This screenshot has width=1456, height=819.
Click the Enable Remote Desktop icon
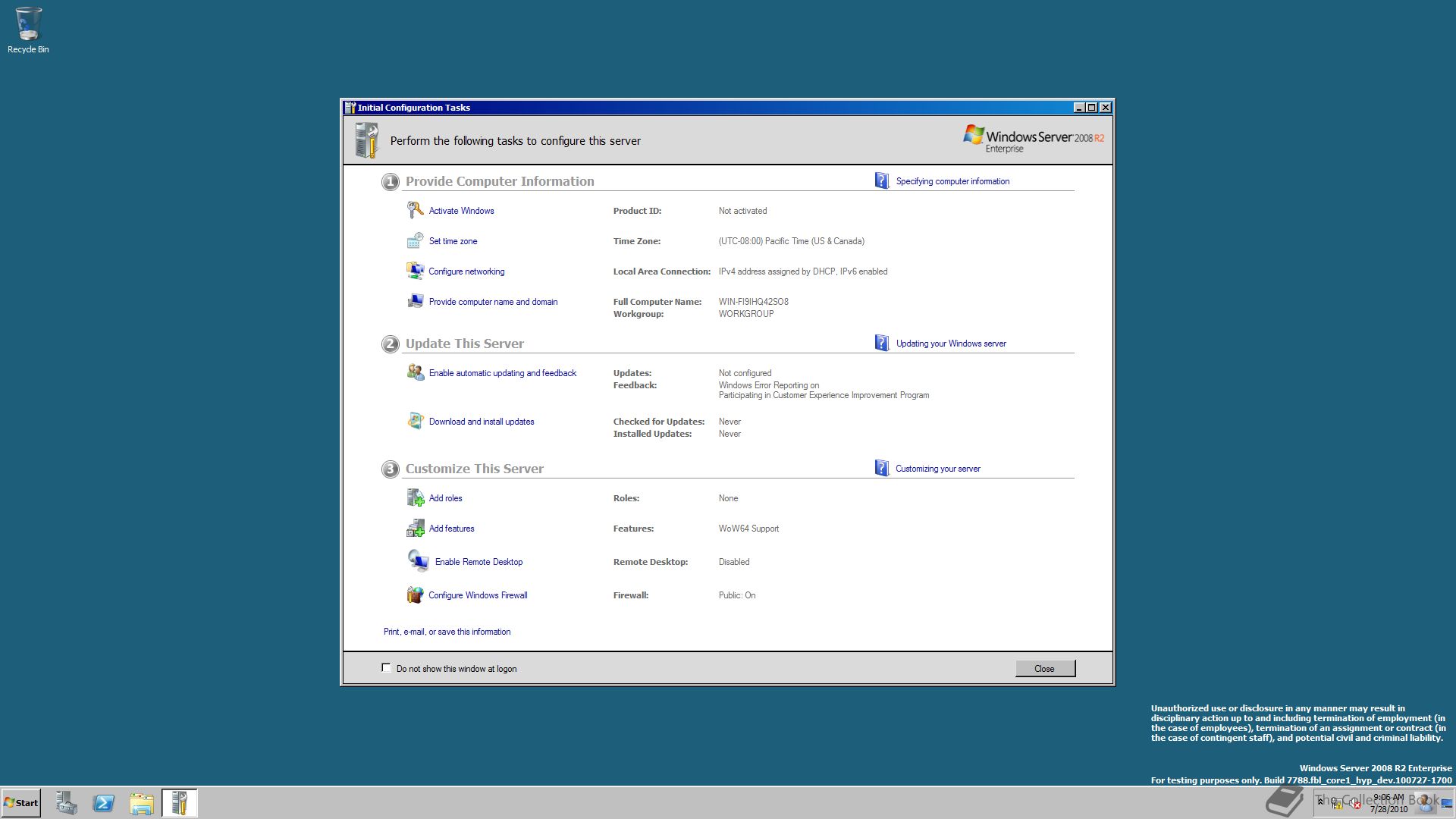tap(418, 561)
